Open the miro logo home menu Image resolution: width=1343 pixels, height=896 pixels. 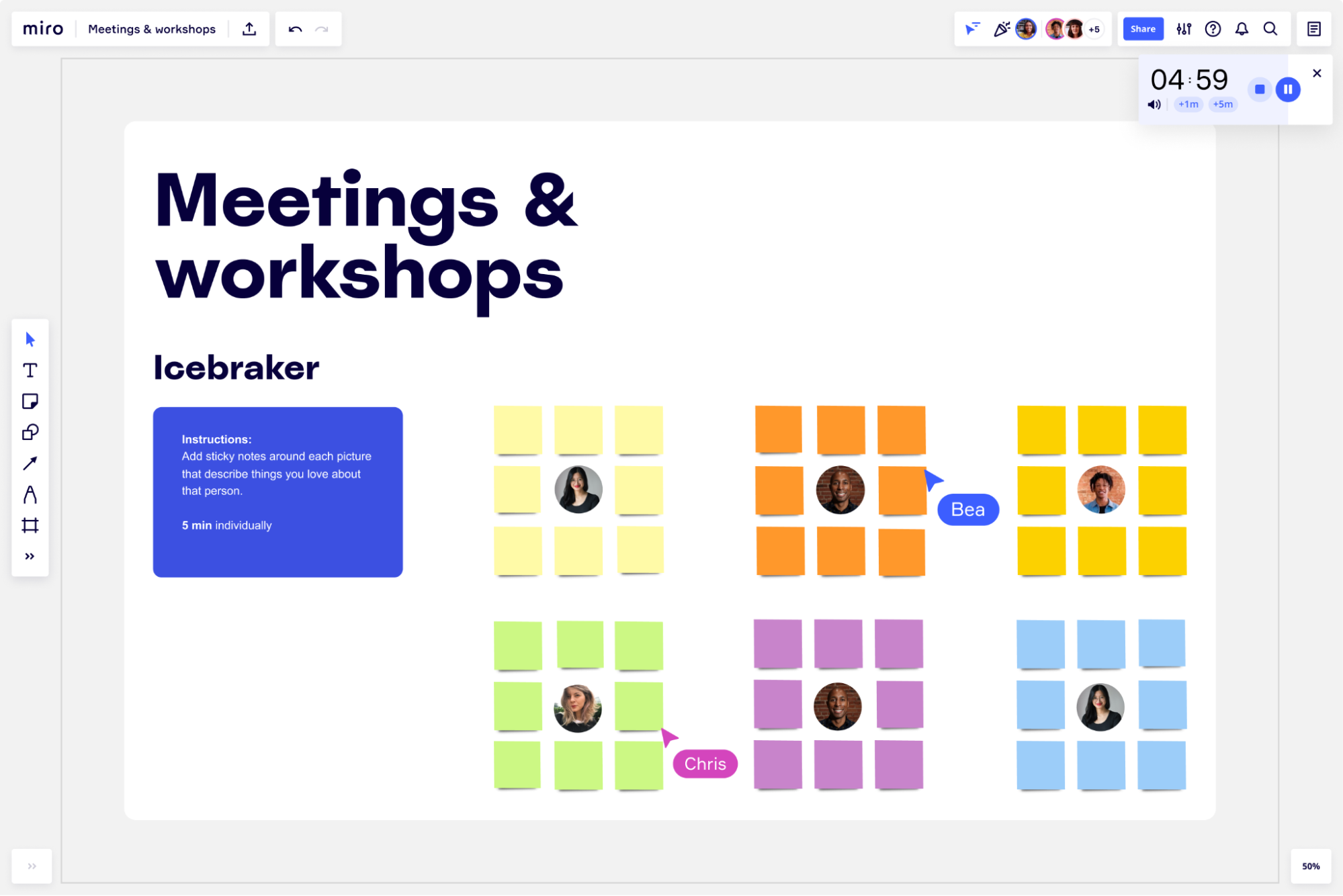43,29
